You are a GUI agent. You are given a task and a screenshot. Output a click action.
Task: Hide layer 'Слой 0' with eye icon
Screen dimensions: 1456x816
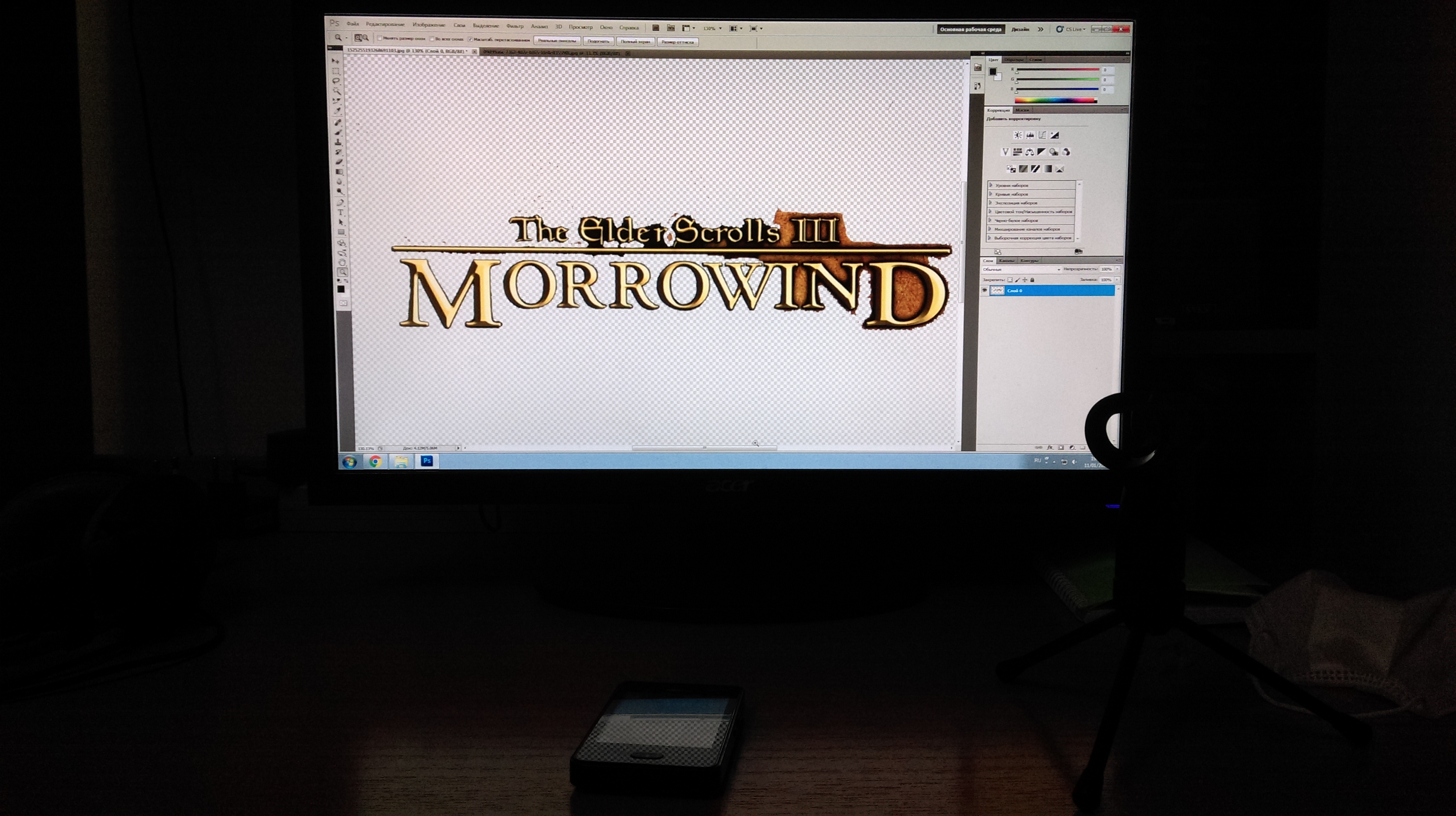pyautogui.click(x=984, y=290)
